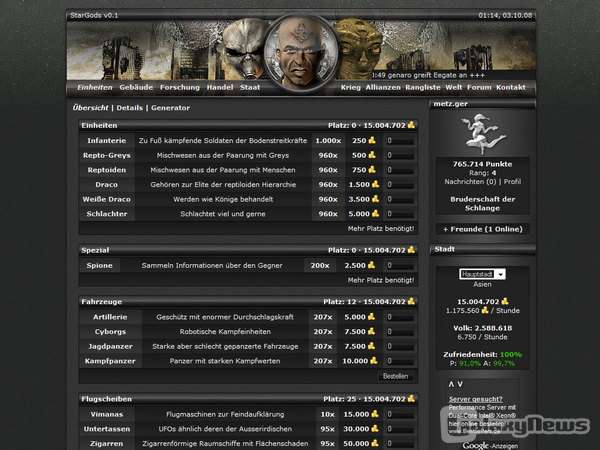Open the Einheiten menu
This screenshot has height=450, width=600.
coord(95,87)
